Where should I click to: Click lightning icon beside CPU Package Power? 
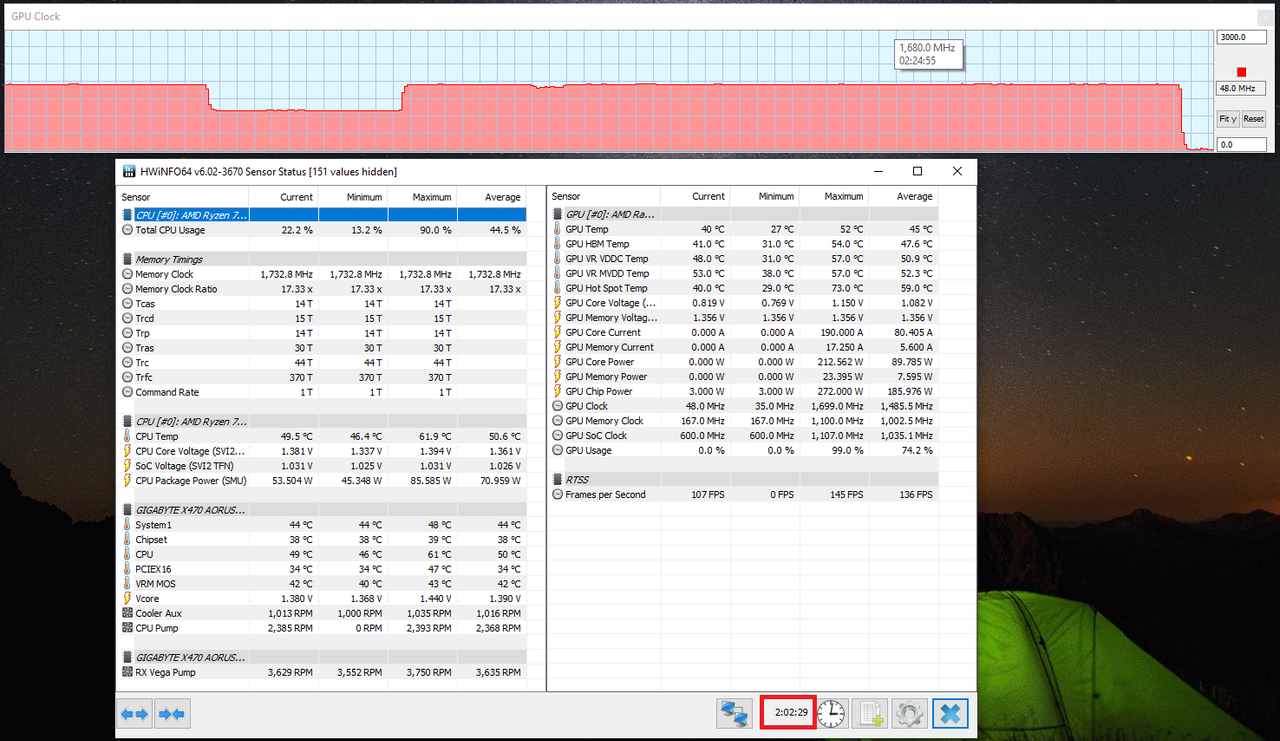[127, 480]
